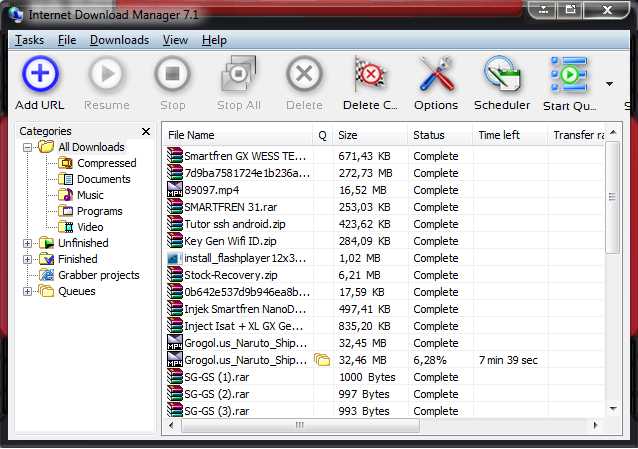Image resolution: width=638 pixels, height=449 pixels.
Task: Click the horizontal scrollbar left arrow
Action: tap(171, 425)
